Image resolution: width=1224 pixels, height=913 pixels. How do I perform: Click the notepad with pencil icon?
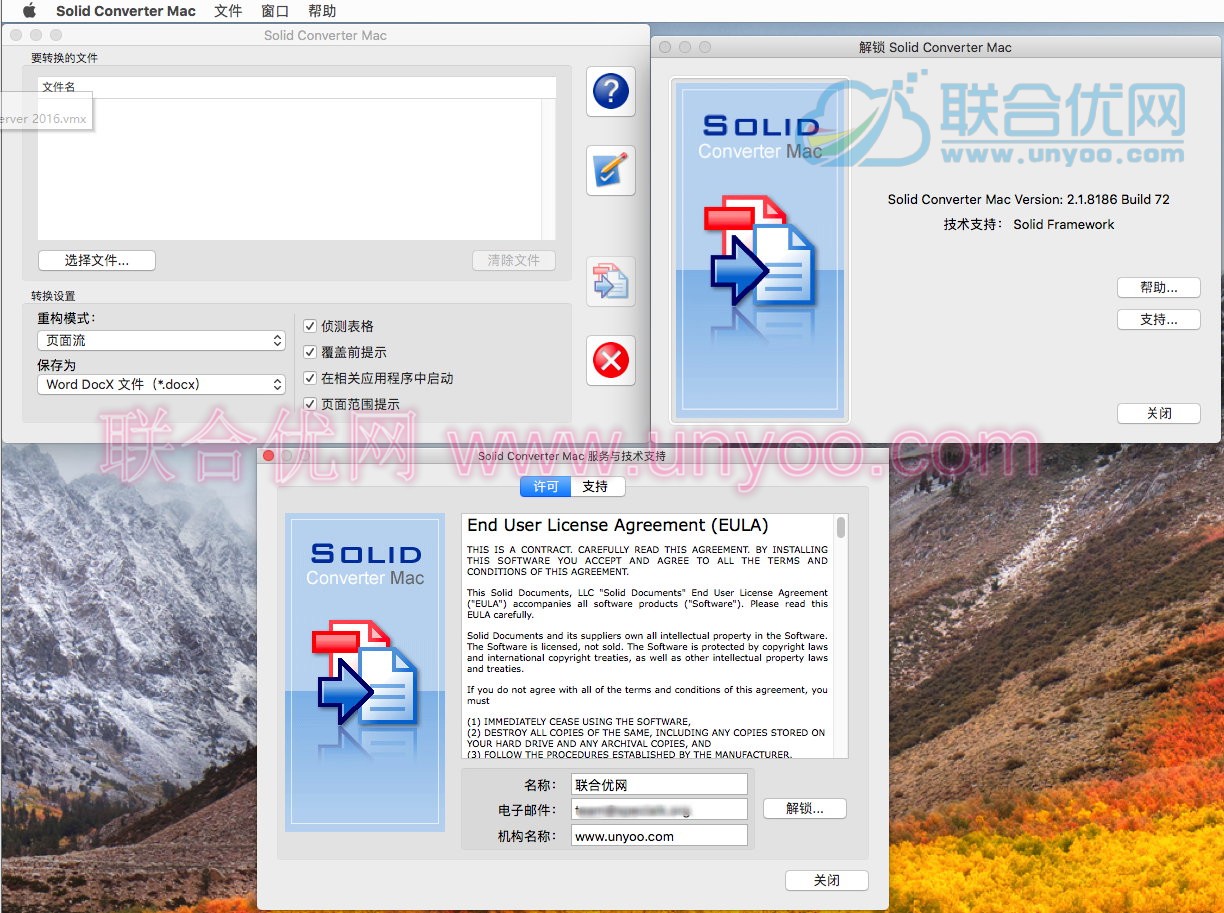[610, 170]
